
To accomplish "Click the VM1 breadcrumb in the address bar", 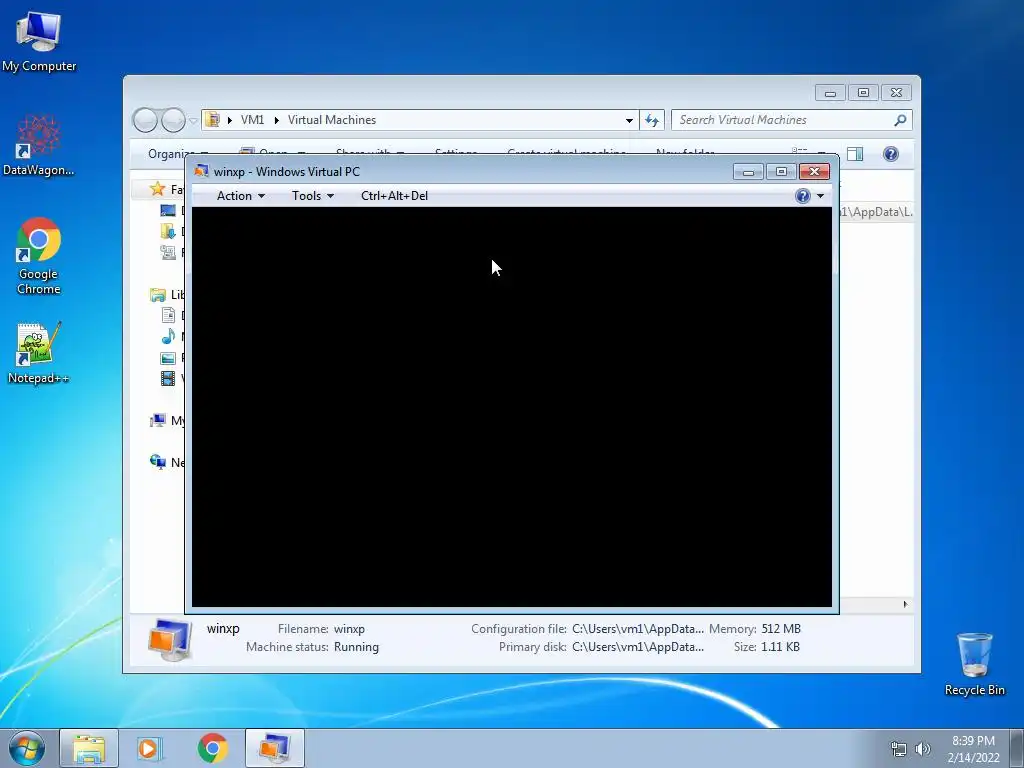I will (252, 120).
